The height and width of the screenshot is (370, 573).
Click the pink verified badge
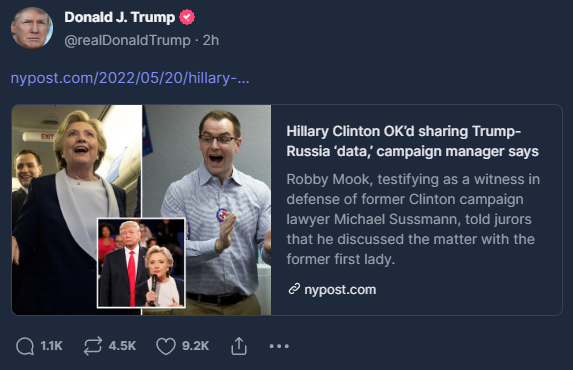pos(187,17)
